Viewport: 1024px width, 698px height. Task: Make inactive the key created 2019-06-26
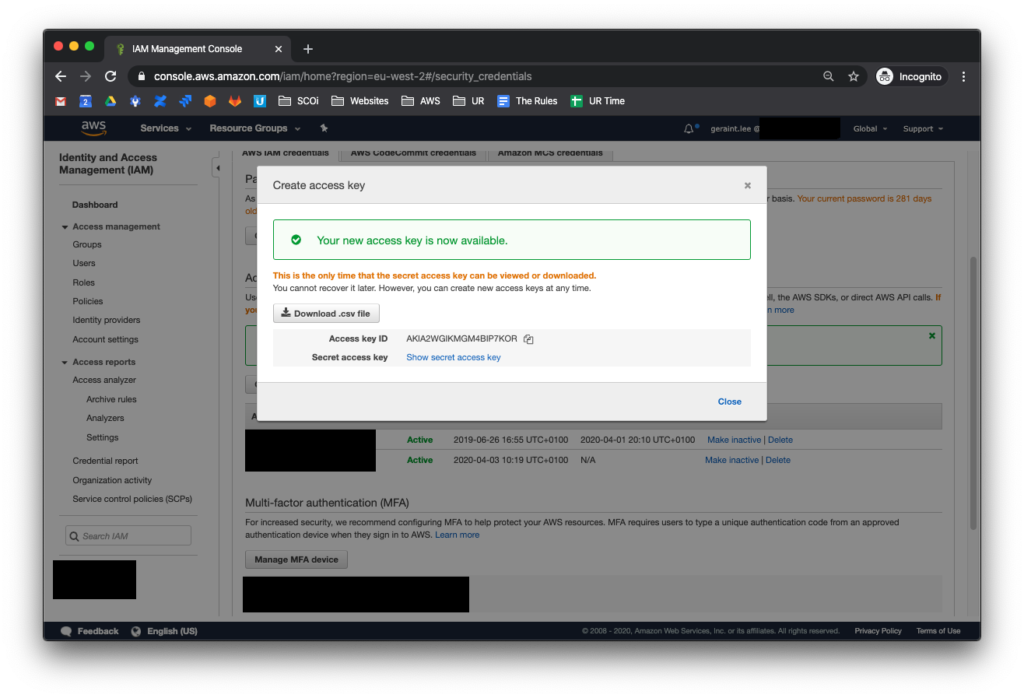coord(734,440)
